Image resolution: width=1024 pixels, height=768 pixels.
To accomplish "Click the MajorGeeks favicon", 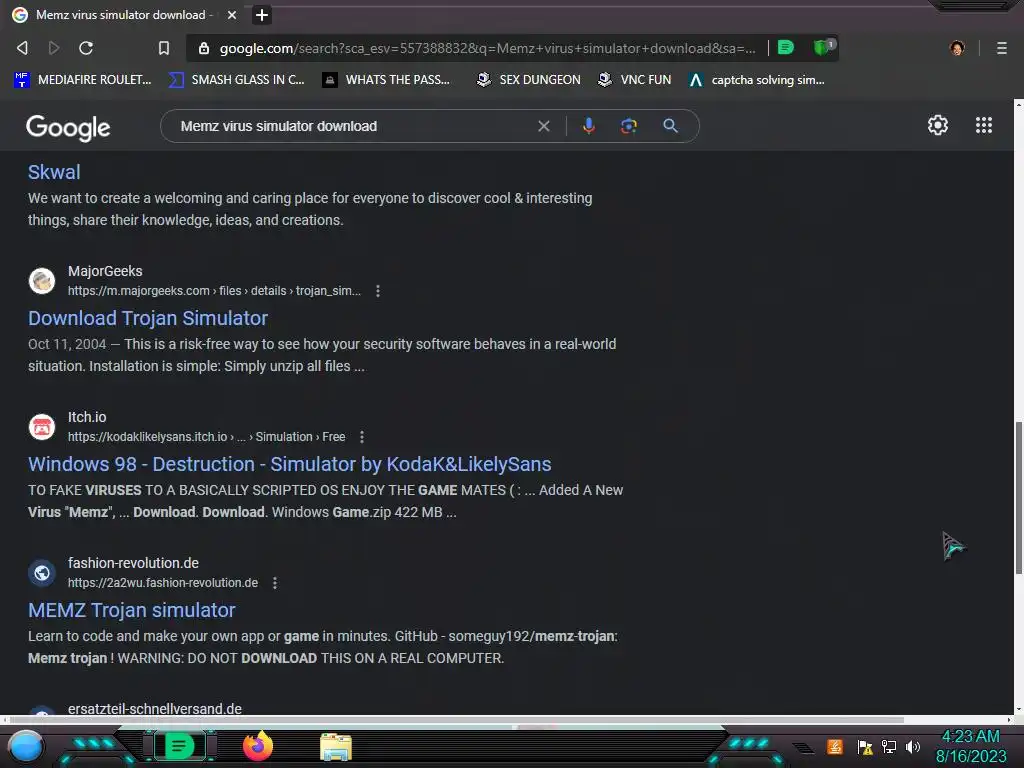I will (42, 281).
